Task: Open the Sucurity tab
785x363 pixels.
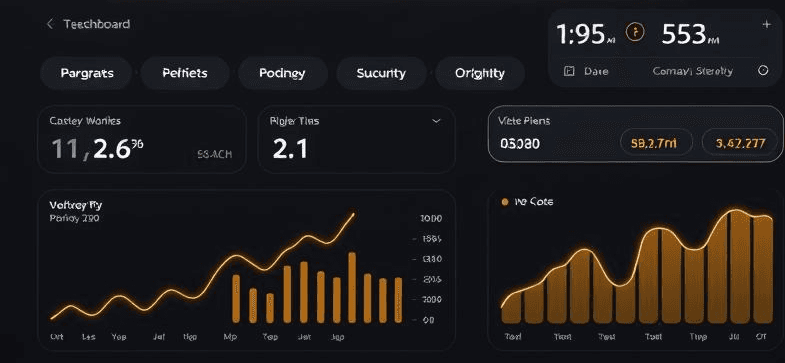Action: (x=381, y=73)
